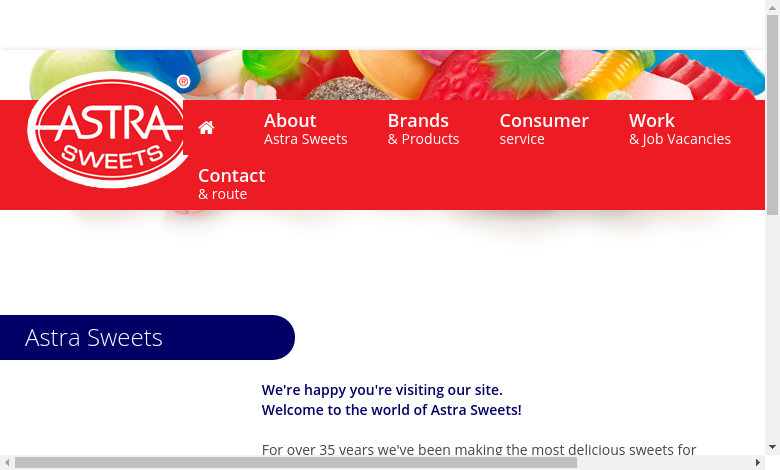Click the yellow gummy worm in the banner
780x470 pixels.
pos(606,74)
